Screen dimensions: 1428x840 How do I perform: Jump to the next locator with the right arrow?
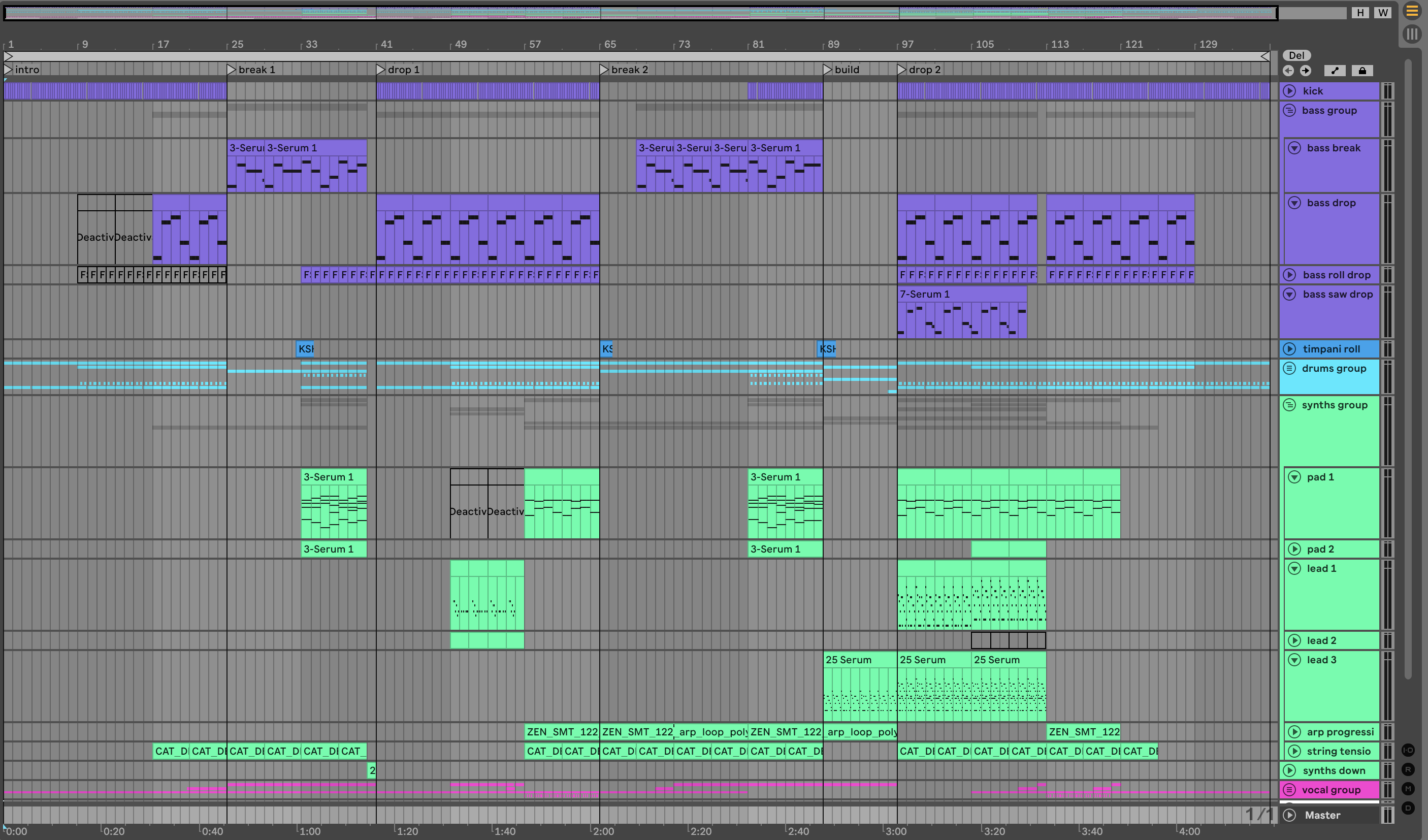pos(1306,70)
